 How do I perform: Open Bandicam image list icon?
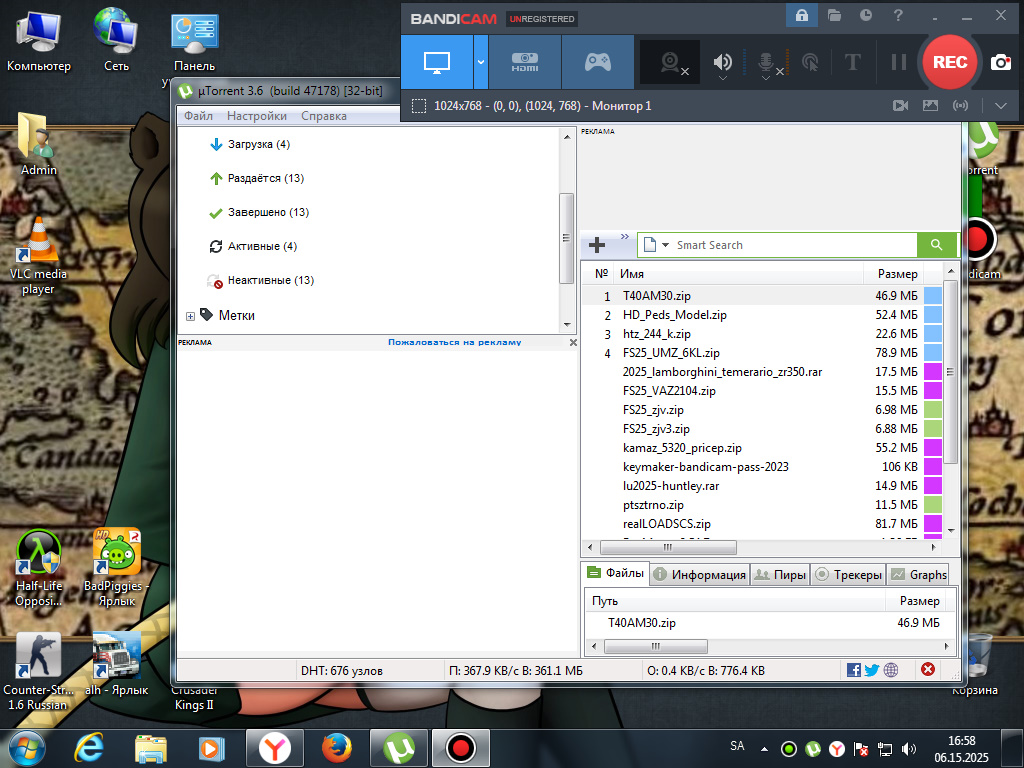tap(930, 106)
